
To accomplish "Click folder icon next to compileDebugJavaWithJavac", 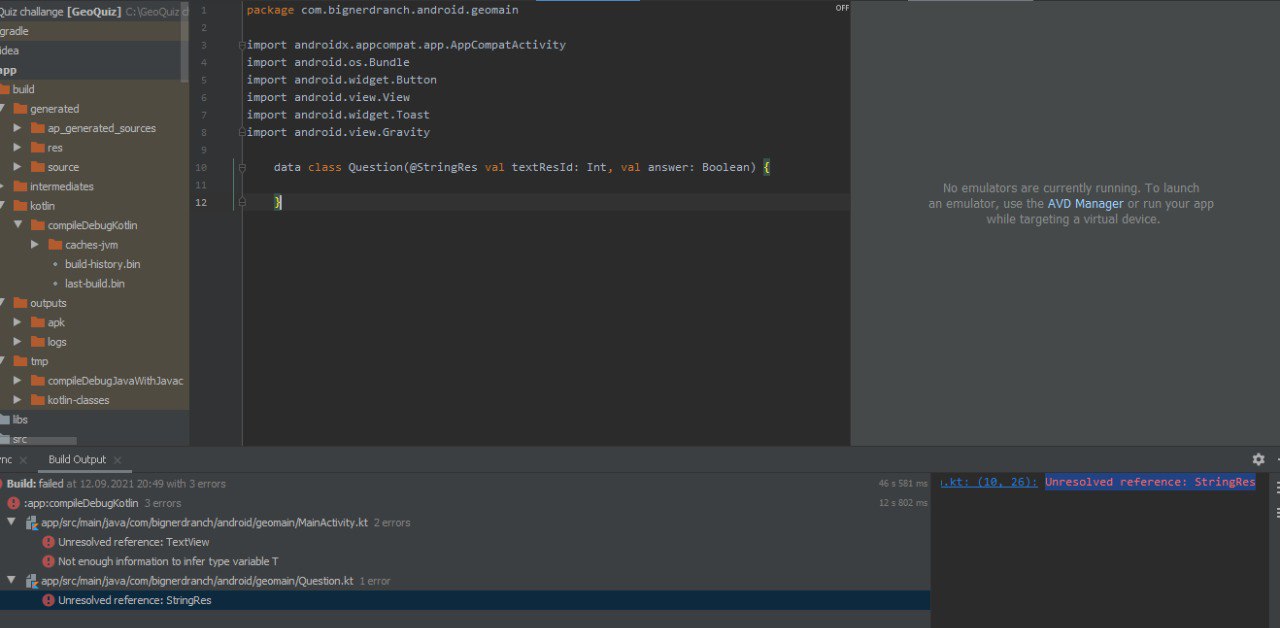I will pyautogui.click(x=38, y=381).
